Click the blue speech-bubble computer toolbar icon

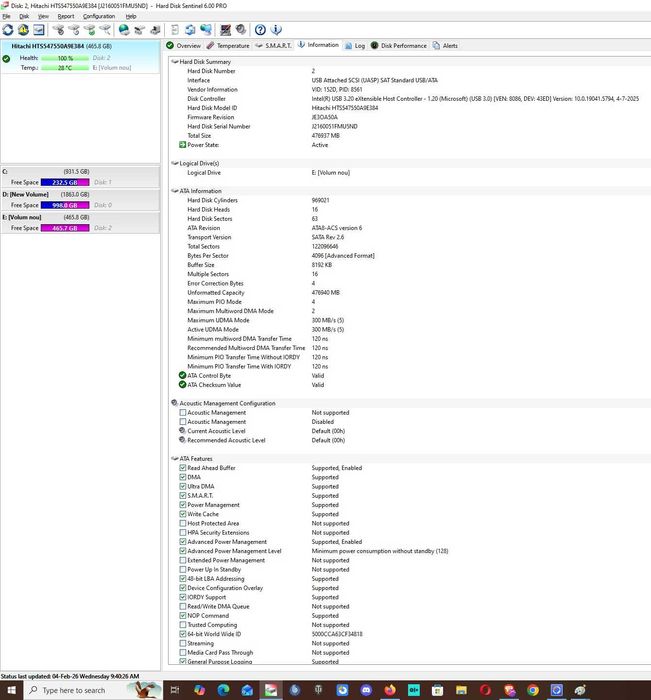click(206, 30)
